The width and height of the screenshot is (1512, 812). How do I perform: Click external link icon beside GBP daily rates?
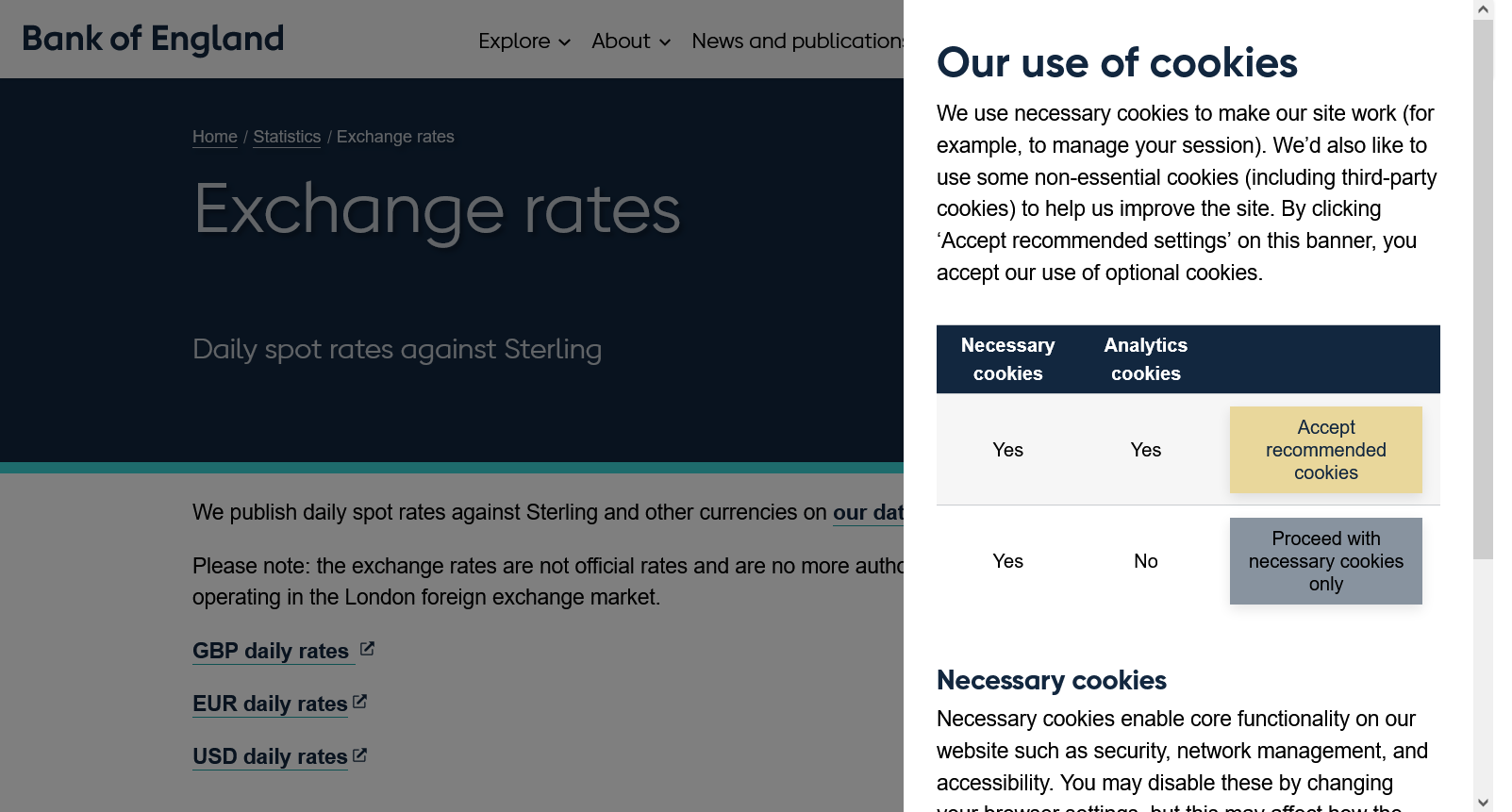click(x=368, y=649)
